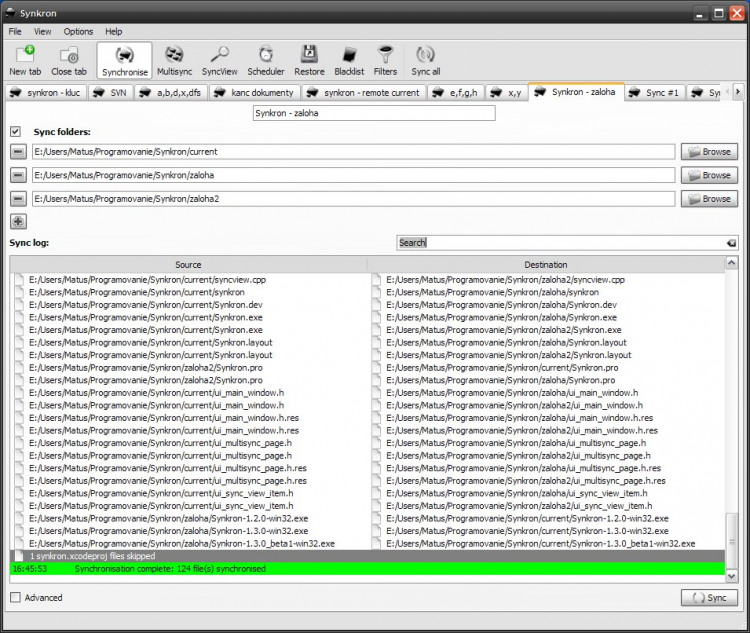Screen dimensions: 750x633
Task: Select the Synchronisation complete log row
Action: [x=367, y=569]
